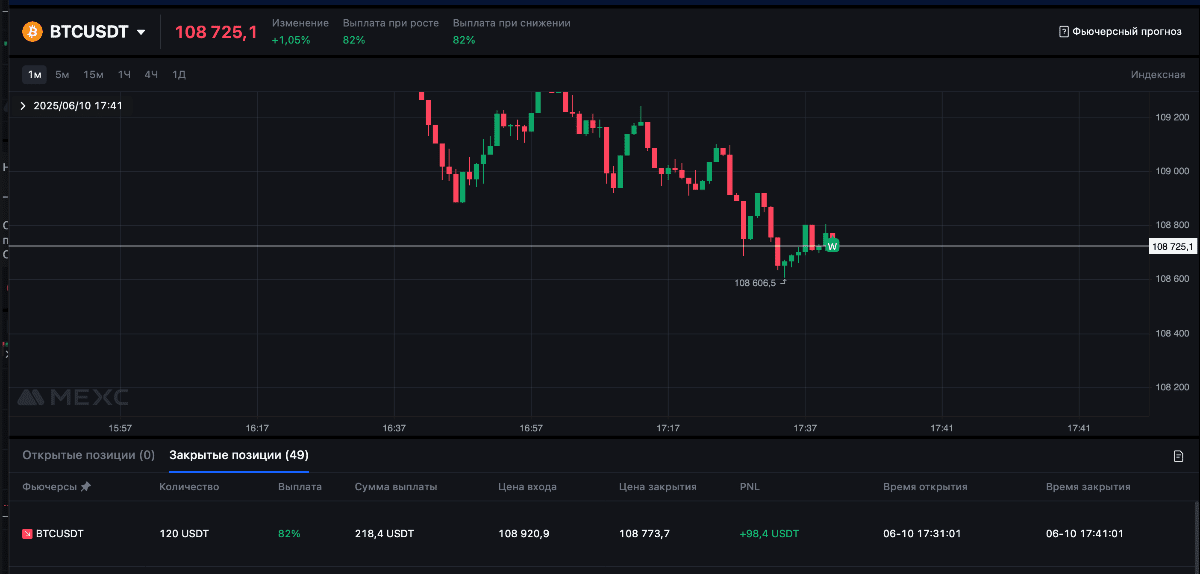Viewport: 1200px width, 574px height.
Task: Click the Выплата при снижении label
Action: (x=512, y=23)
